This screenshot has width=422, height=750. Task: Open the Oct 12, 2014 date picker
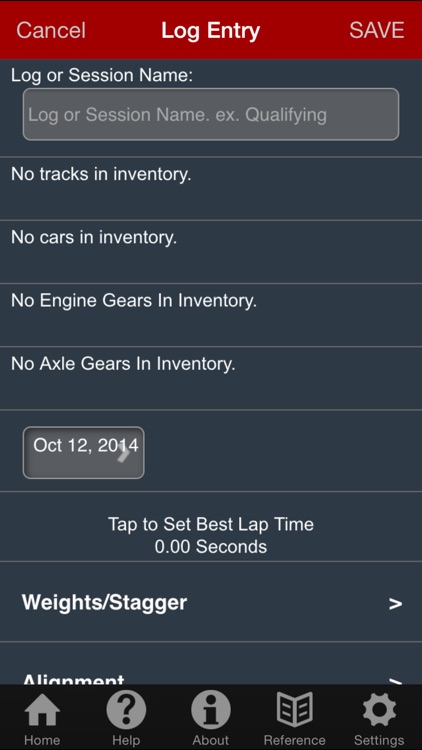coord(84,452)
